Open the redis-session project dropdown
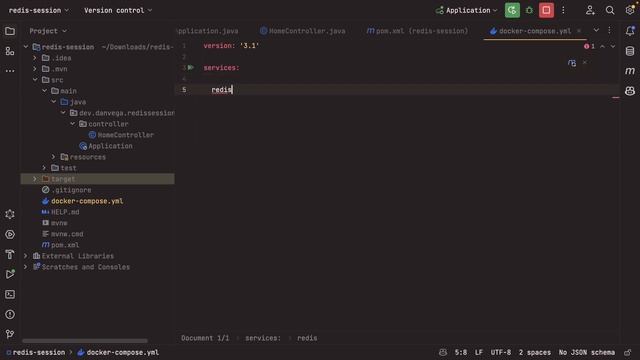 [x=38, y=10]
